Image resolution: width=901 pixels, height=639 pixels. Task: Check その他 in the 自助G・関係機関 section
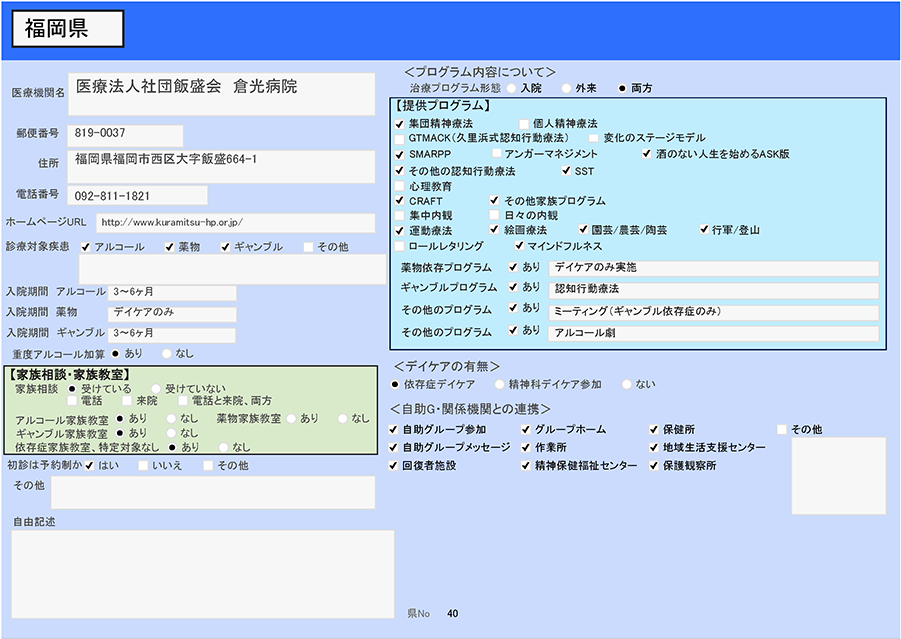(782, 430)
